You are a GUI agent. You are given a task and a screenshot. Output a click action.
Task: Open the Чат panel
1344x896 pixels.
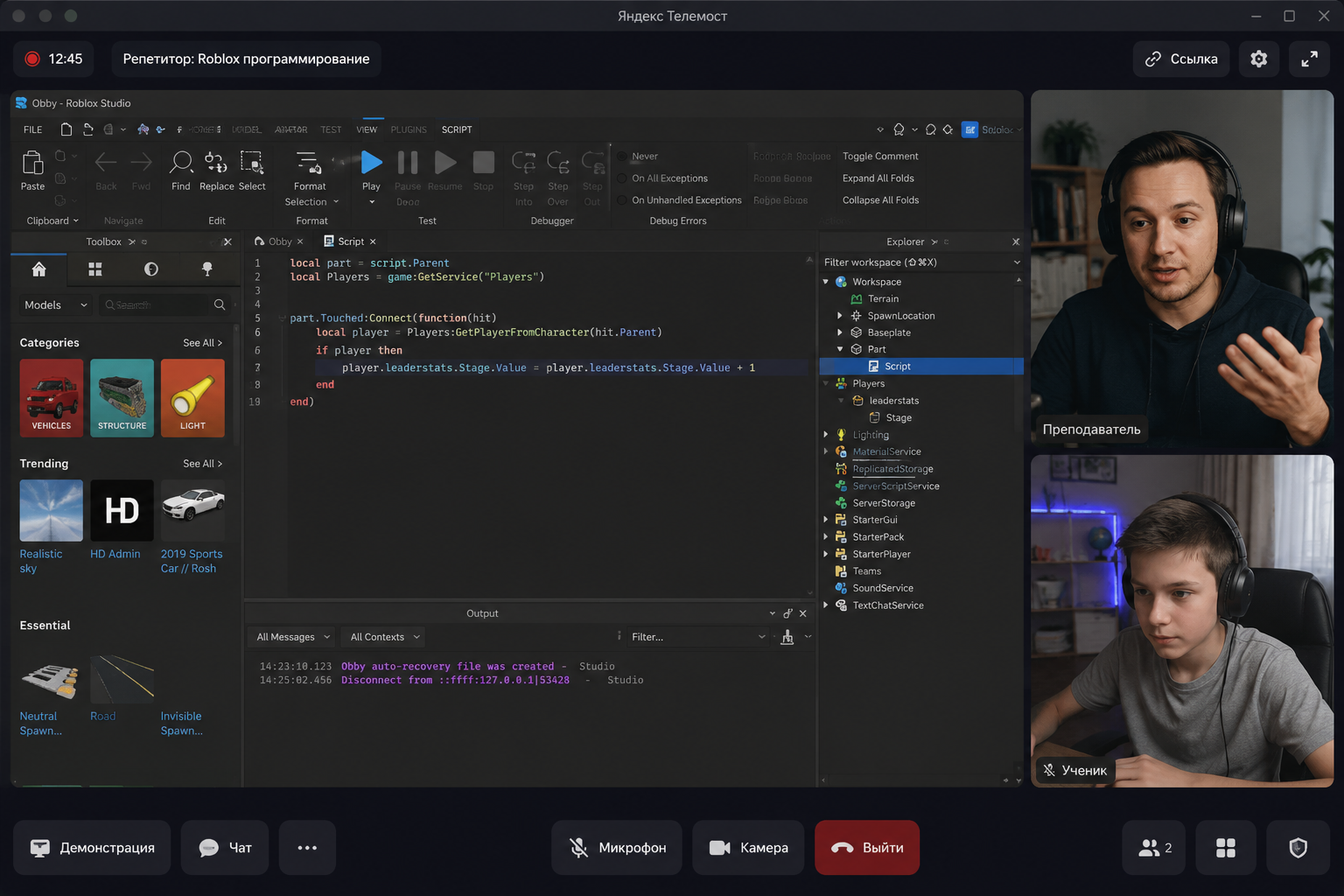(x=226, y=848)
